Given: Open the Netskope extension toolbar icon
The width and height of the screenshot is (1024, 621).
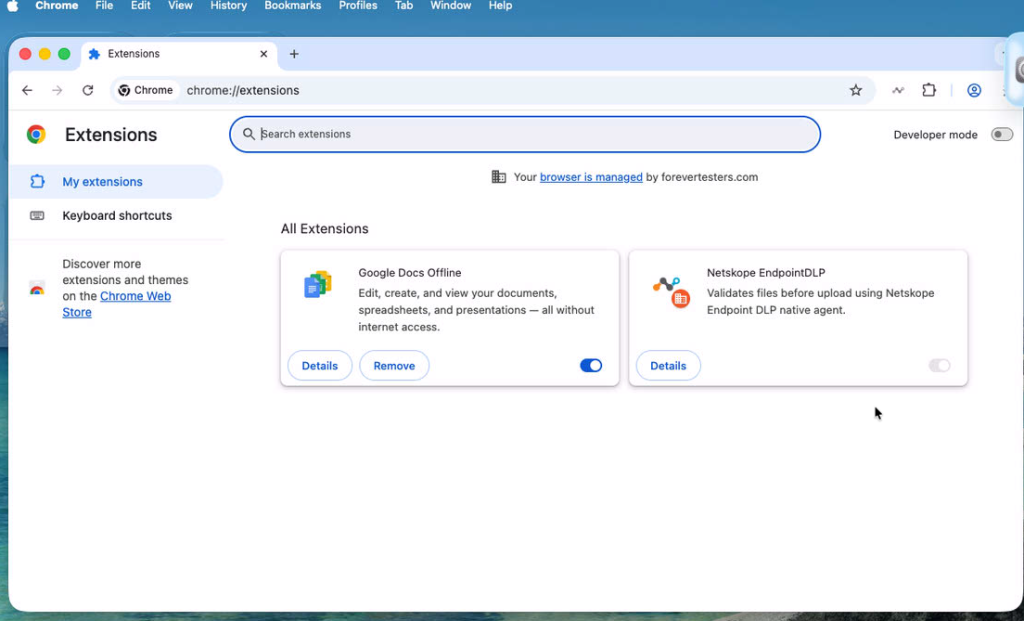Looking at the screenshot, I should click(898, 90).
